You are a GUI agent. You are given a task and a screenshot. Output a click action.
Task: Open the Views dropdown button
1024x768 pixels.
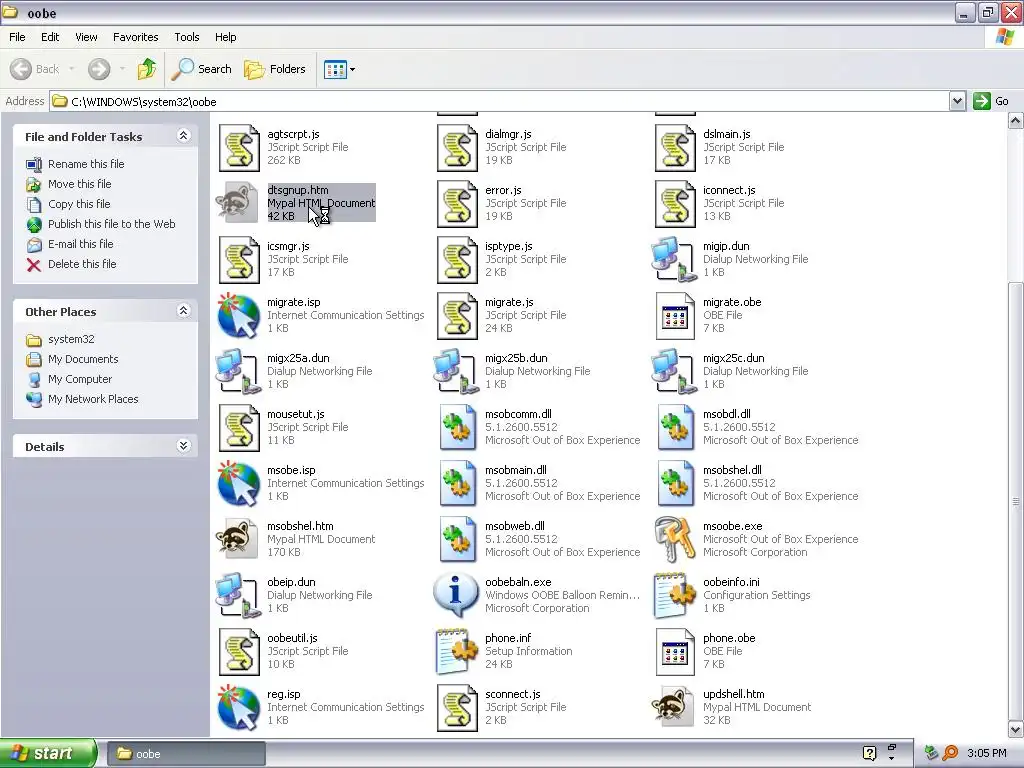[x=340, y=69]
